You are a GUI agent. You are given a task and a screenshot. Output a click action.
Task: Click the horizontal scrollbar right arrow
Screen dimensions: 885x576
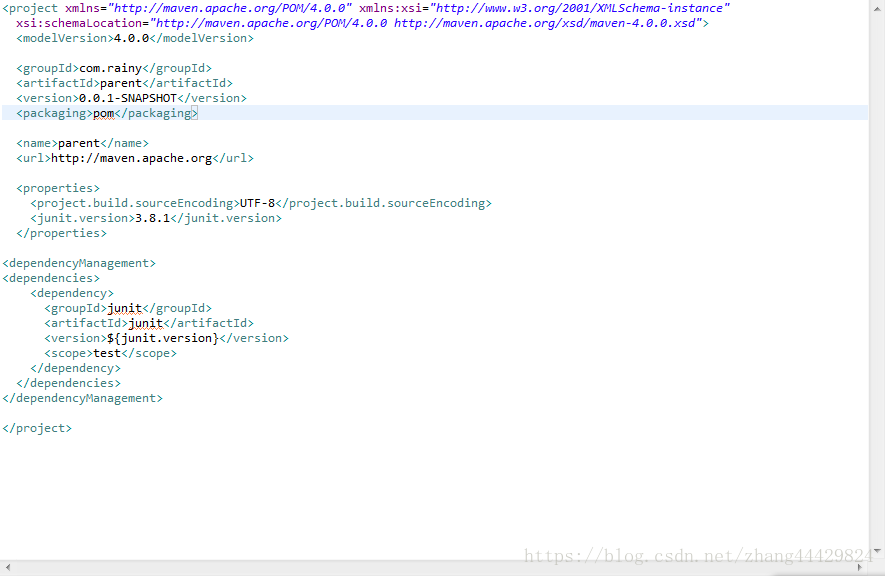click(x=860, y=567)
